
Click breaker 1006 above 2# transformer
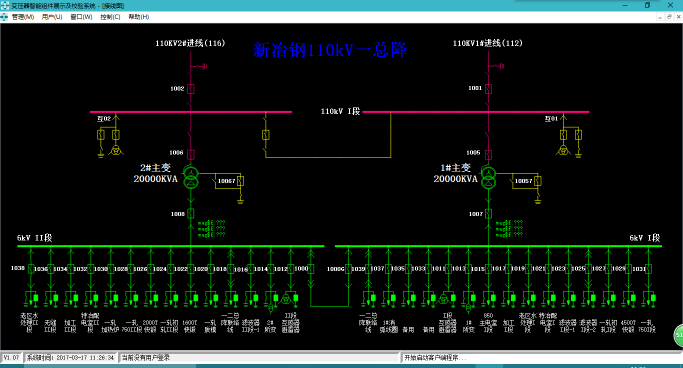[x=191, y=155]
